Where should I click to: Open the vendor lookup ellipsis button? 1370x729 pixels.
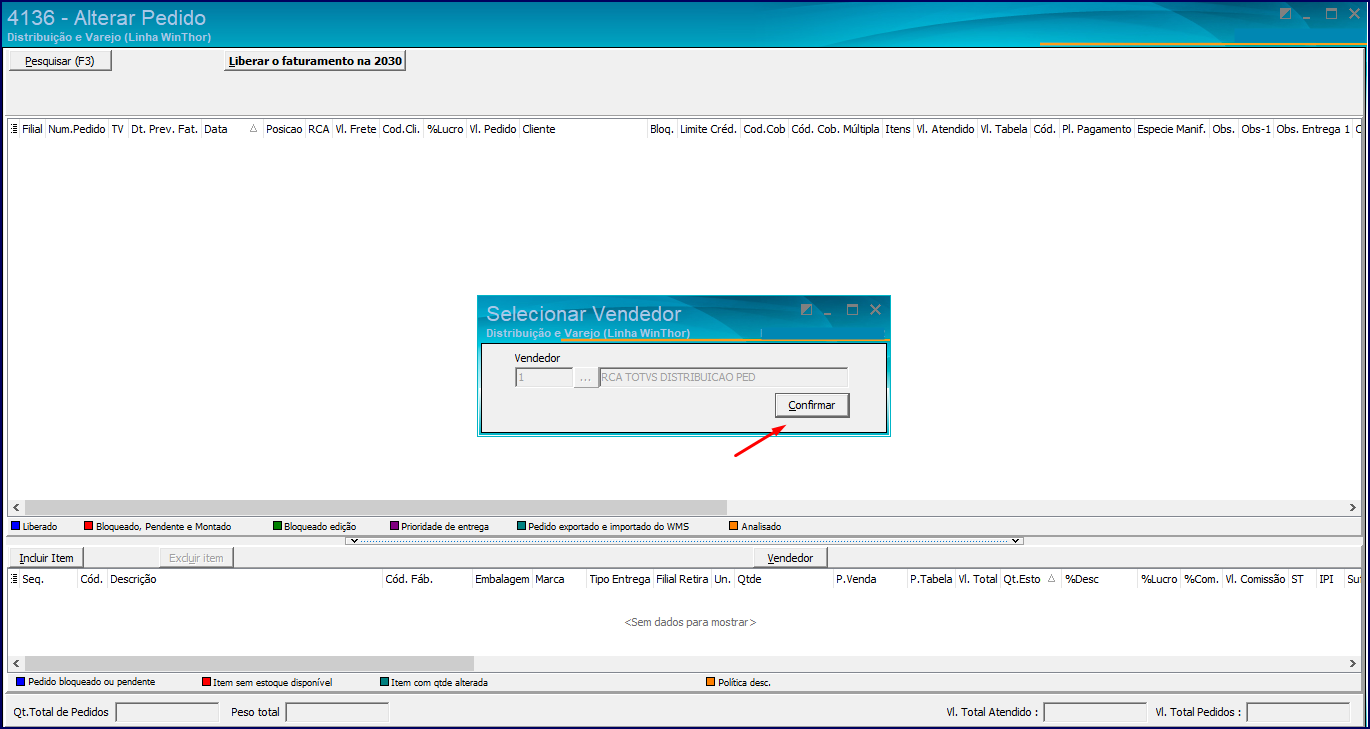point(585,378)
